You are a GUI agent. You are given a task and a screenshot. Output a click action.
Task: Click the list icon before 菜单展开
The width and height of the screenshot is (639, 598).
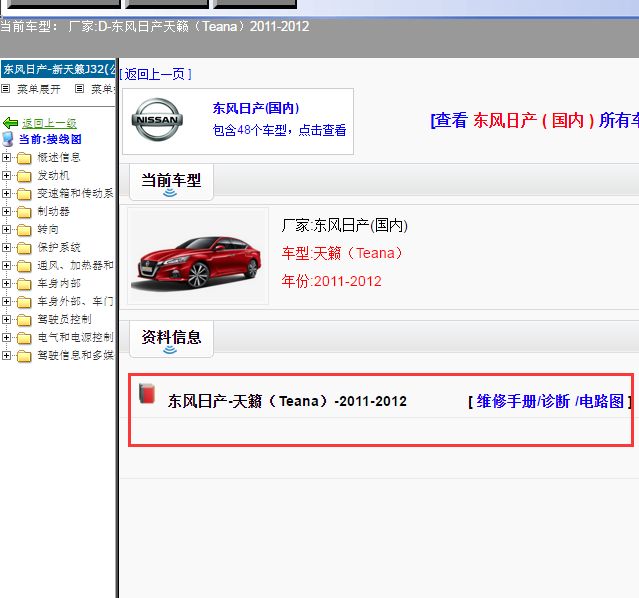[6, 88]
